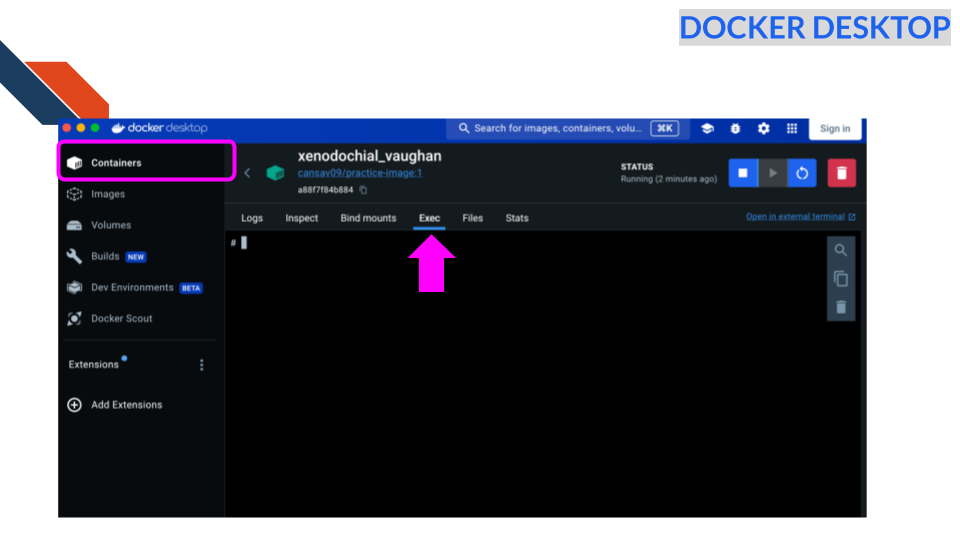
Task: Click the search field for images, containers
Action: (568, 129)
